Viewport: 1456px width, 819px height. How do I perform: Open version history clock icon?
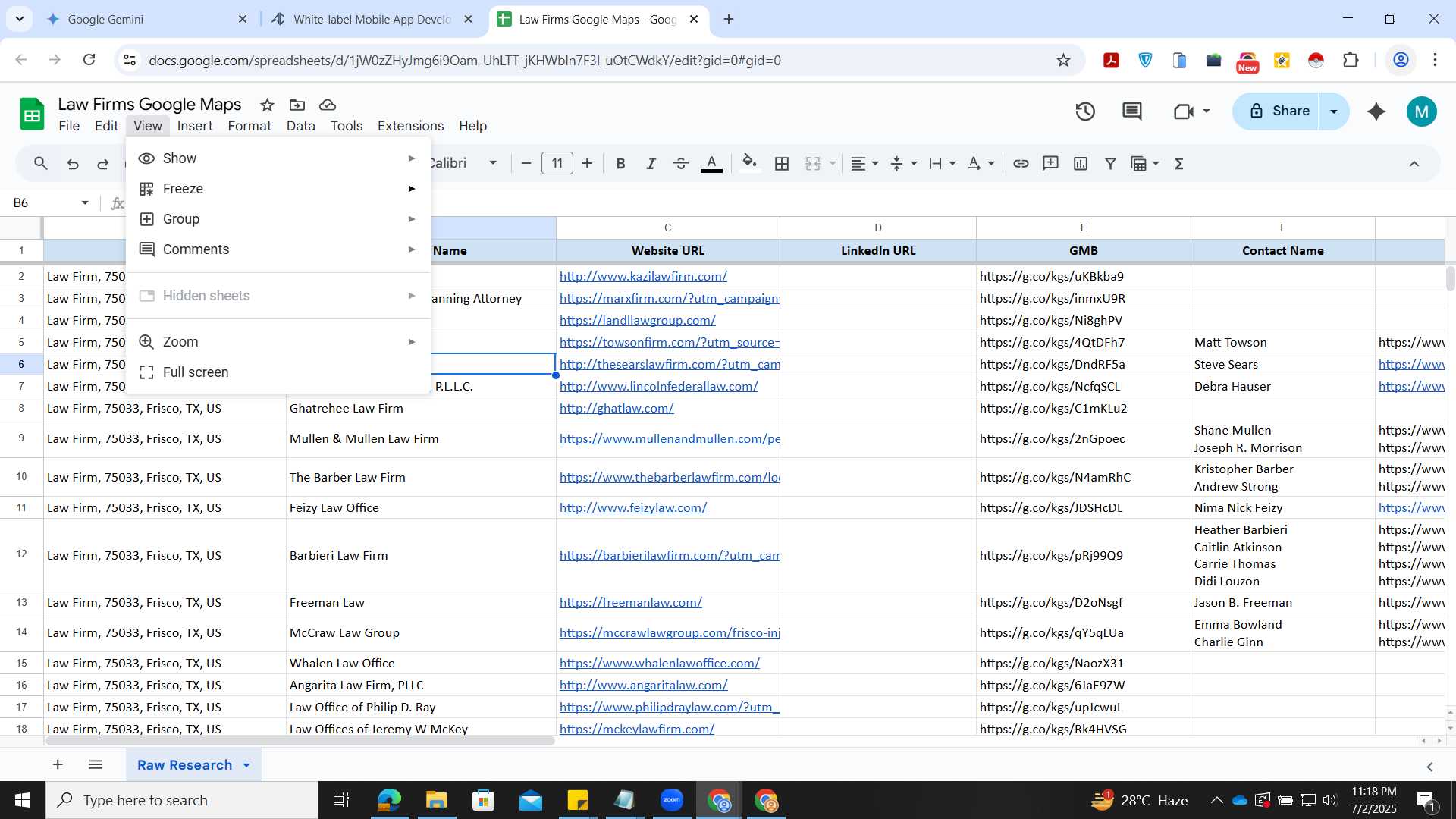click(1085, 111)
